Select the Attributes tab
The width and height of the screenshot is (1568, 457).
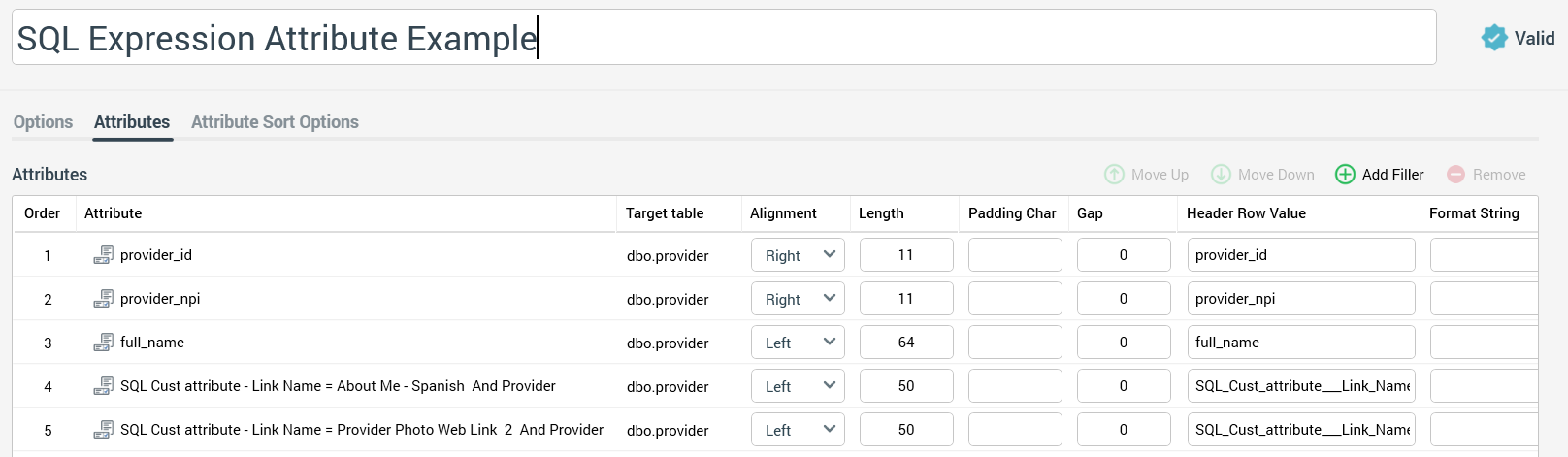[132, 122]
